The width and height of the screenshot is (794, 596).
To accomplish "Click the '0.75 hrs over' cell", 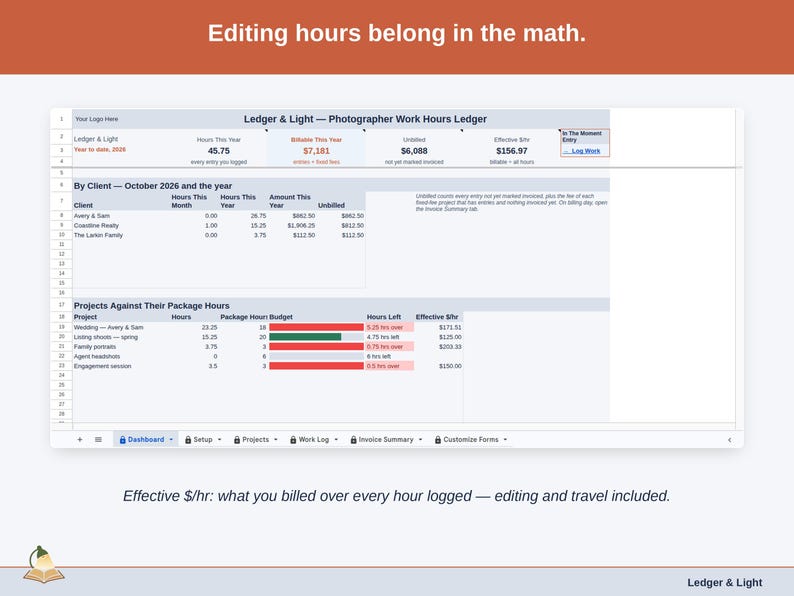I will pos(389,346).
